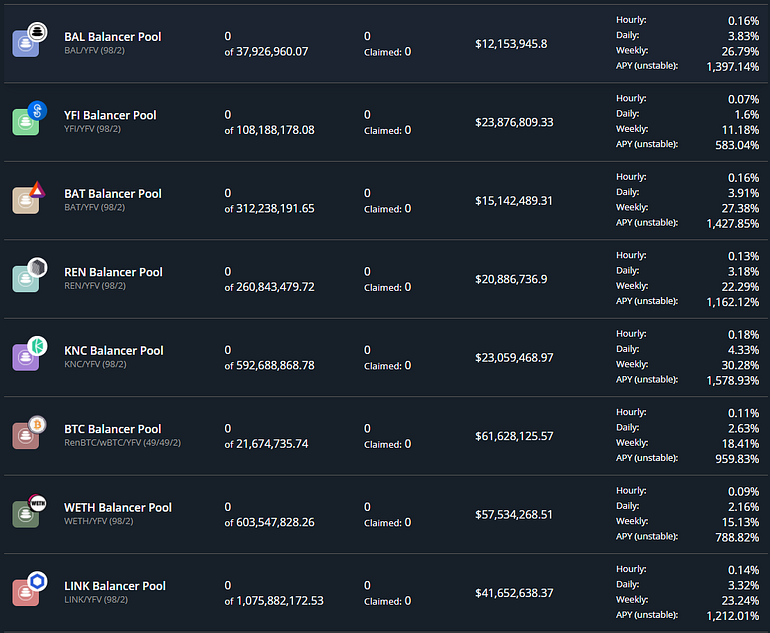
Task: Click the staked total 592,688,868.78
Action: click(x=275, y=365)
